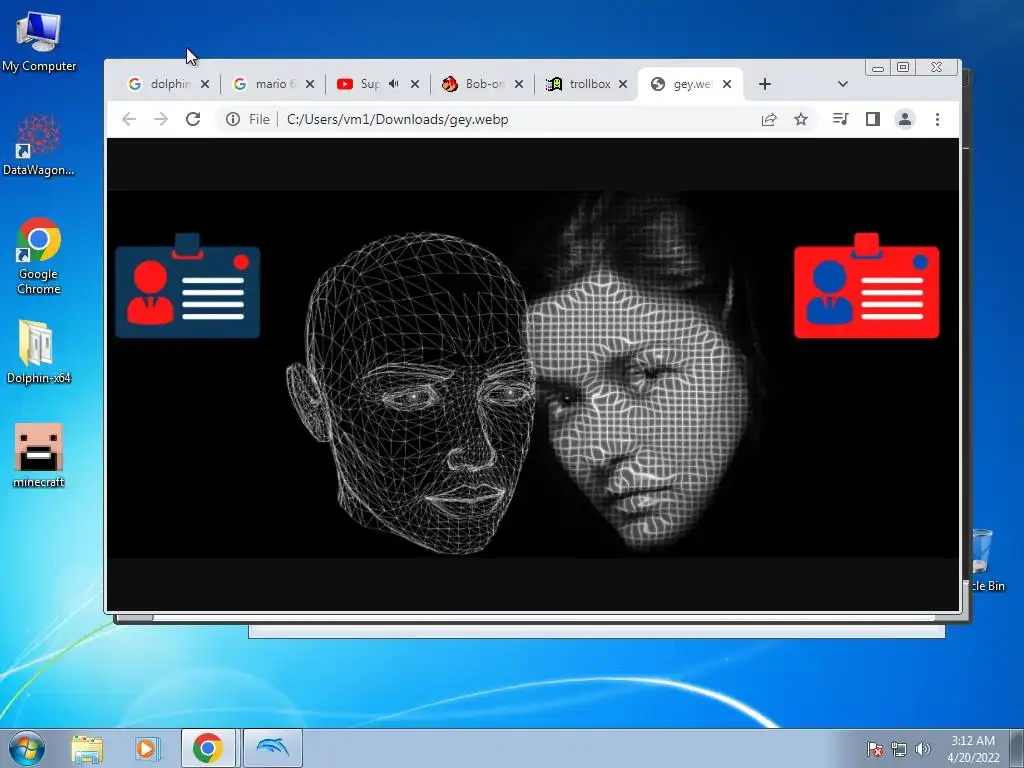Open the Chrome profile avatar menu
This screenshot has height=768, width=1024.
click(905, 119)
